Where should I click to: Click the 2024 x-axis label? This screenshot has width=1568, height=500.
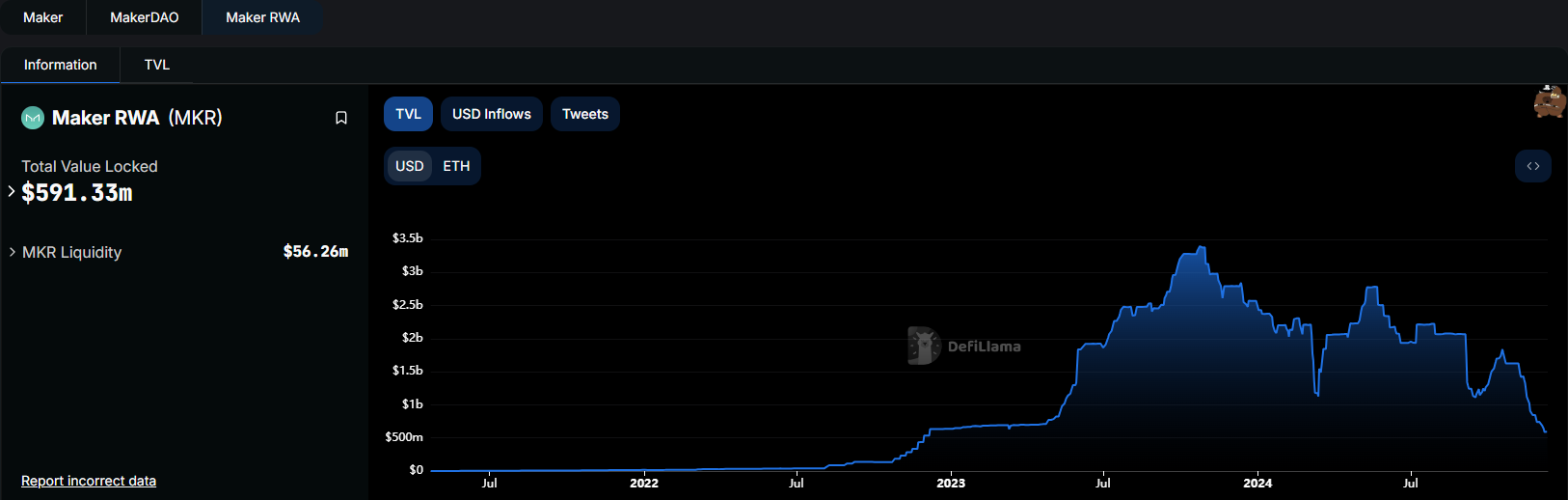pyautogui.click(x=1257, y=483)
